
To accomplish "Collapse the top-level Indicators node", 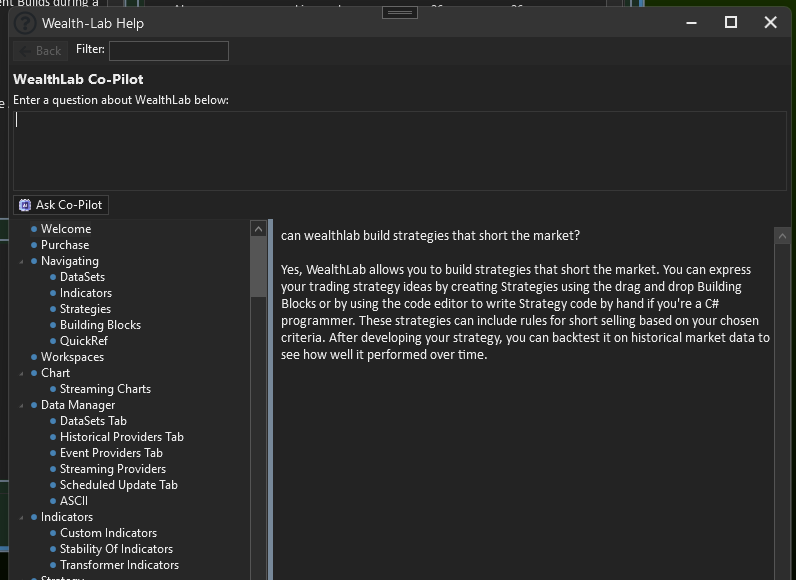I will (21, 518).
